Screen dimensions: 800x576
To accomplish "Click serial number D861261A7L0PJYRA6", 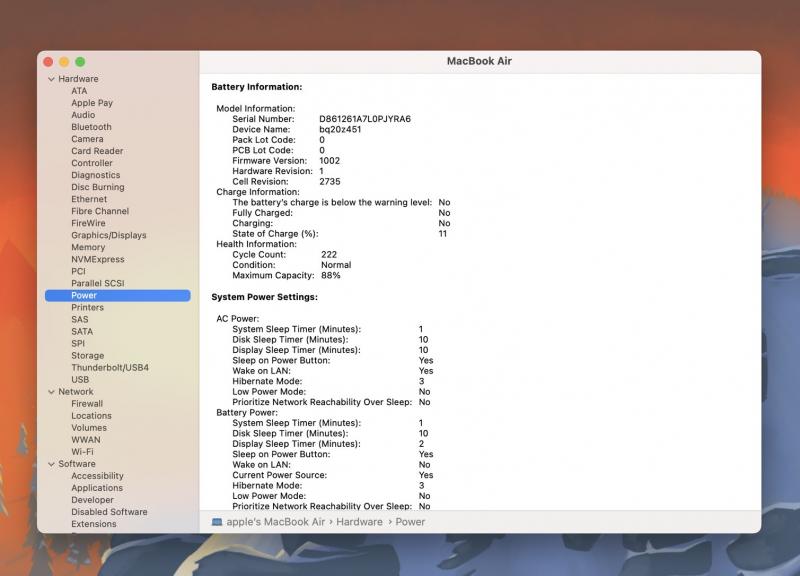I will click(365, 119).
